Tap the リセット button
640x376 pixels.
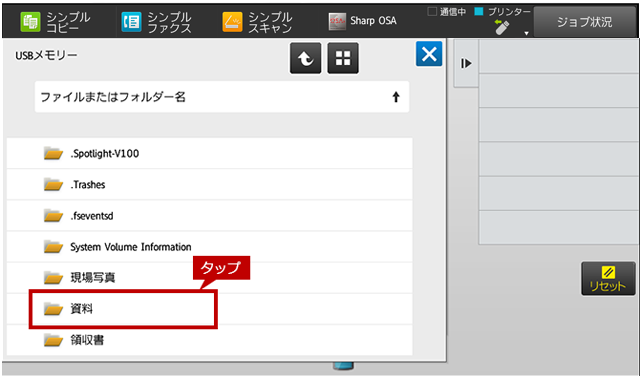(x=608, y=278)
